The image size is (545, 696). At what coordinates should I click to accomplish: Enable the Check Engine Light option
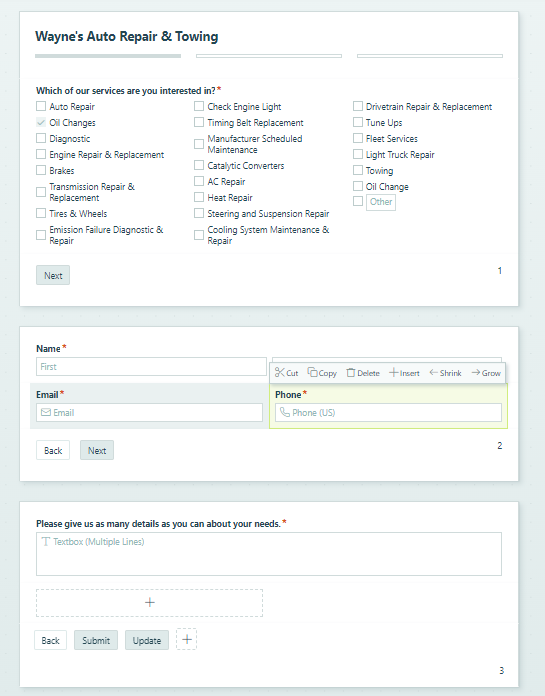click(199, 106)
